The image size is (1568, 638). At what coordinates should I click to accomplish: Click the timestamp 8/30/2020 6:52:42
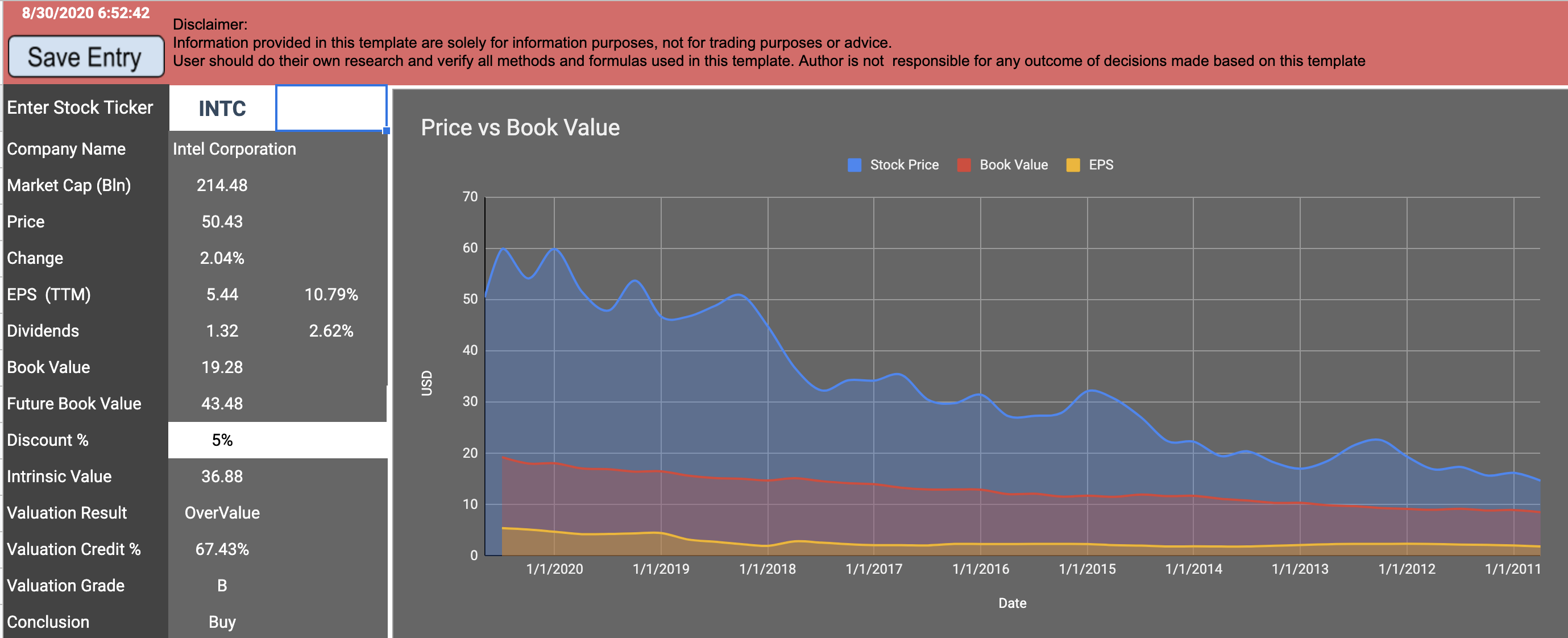click(86, 13)
